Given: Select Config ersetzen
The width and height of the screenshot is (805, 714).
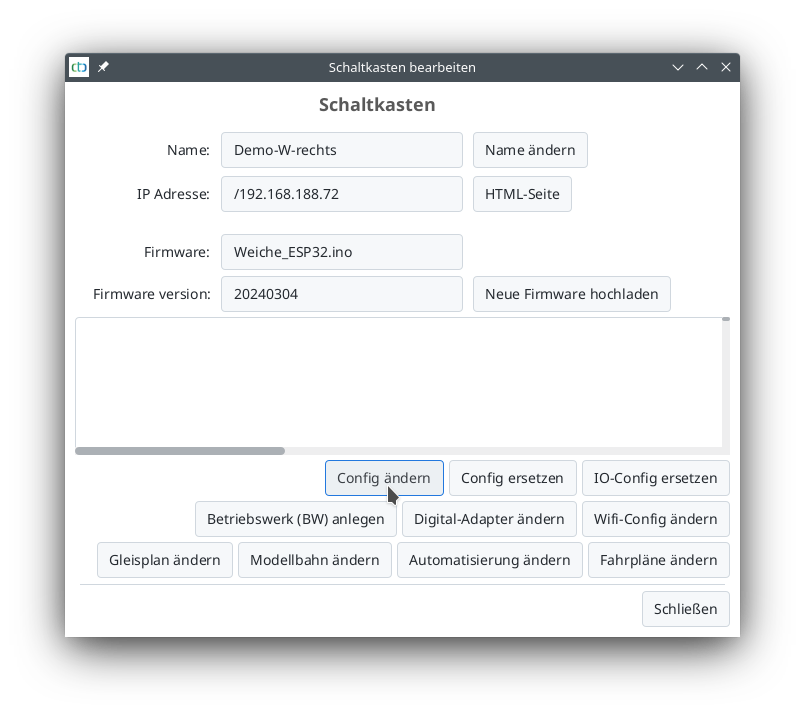Looking at the screenshot, I should click(512, 478).
